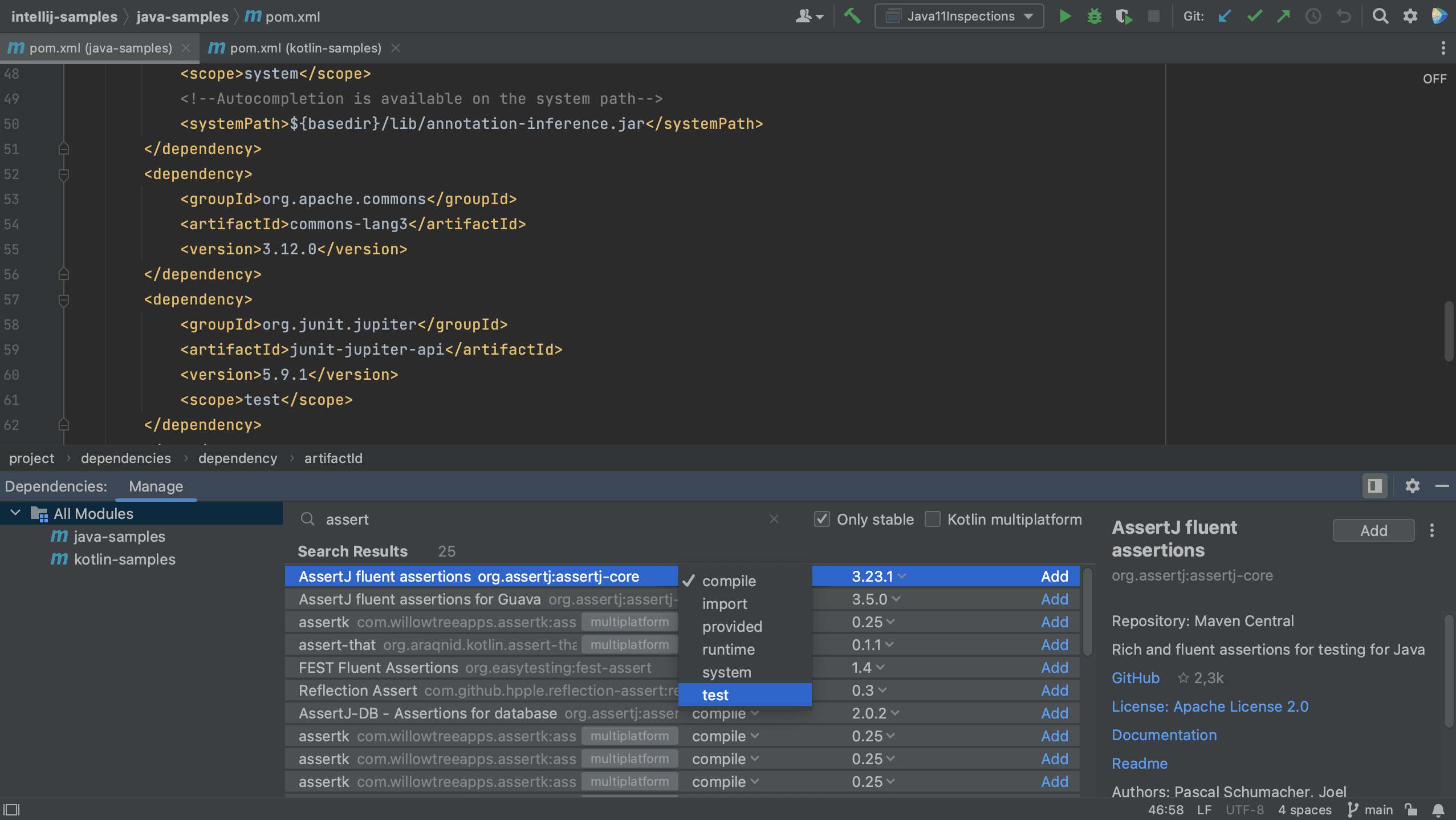Toggle fold marker at line 62
Viewport: 1456px width, 820px height.
pyautogui.click(x=64, y=425)
